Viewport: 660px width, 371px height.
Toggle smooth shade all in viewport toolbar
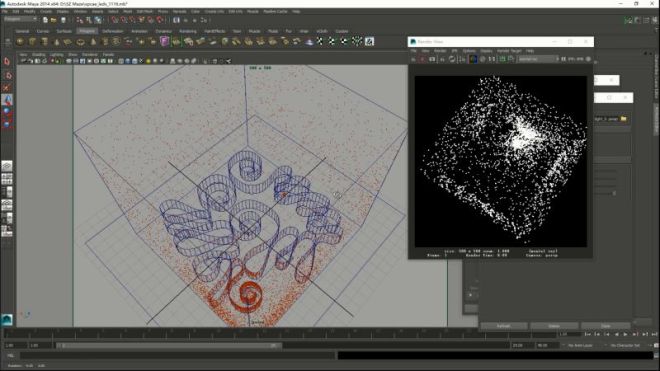click(128, 61)
